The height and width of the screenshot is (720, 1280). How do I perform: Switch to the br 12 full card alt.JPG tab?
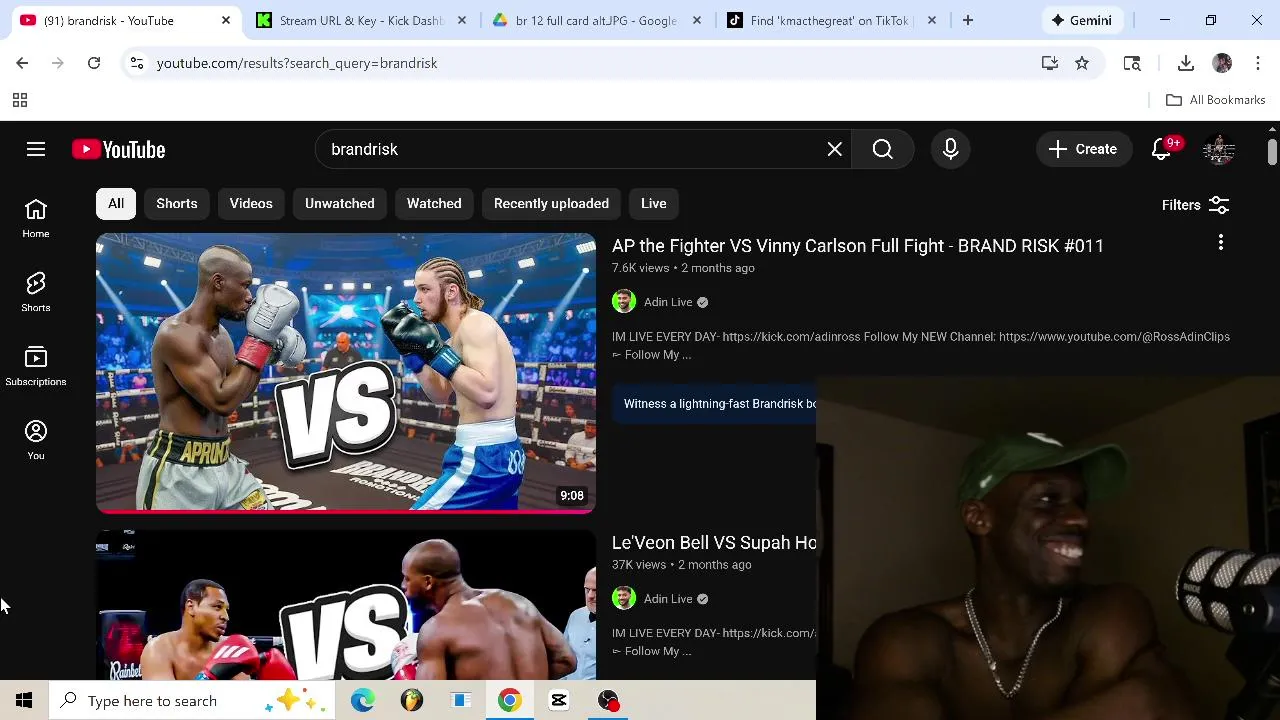(x=596, y=20)
